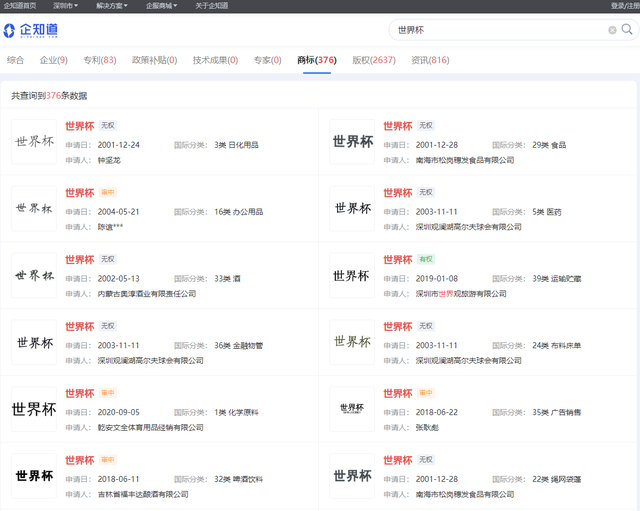Click applicant 钟坚龙
640x511 pixels.
coord(109,160)
